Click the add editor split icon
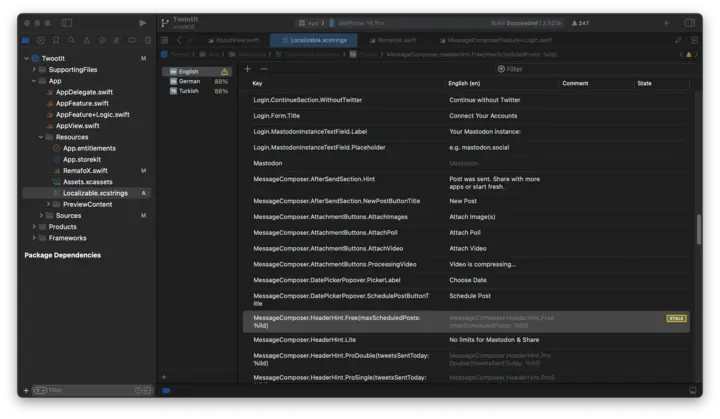 (x=692, y=40)
